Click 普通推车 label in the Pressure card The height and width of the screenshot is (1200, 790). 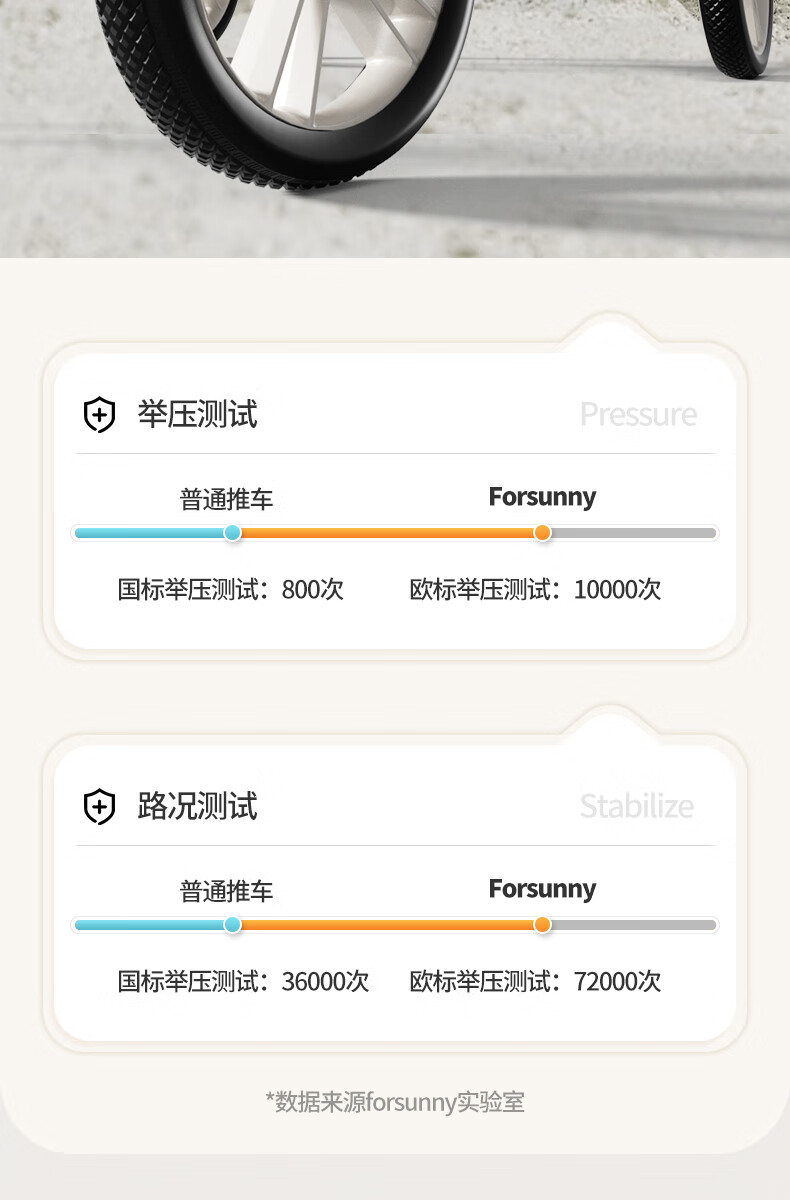point(226,499)
